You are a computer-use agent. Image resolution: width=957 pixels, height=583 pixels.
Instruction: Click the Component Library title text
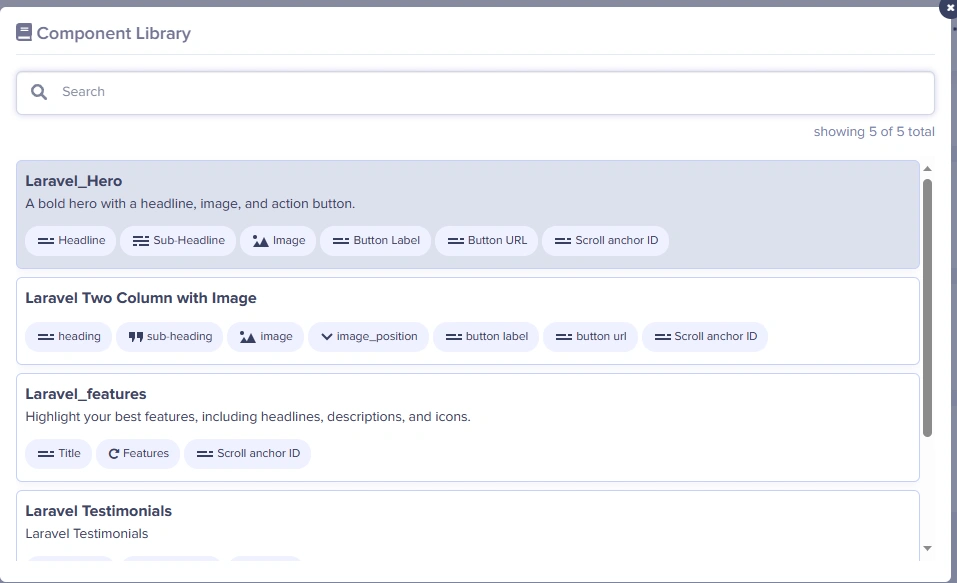point(114,33)
